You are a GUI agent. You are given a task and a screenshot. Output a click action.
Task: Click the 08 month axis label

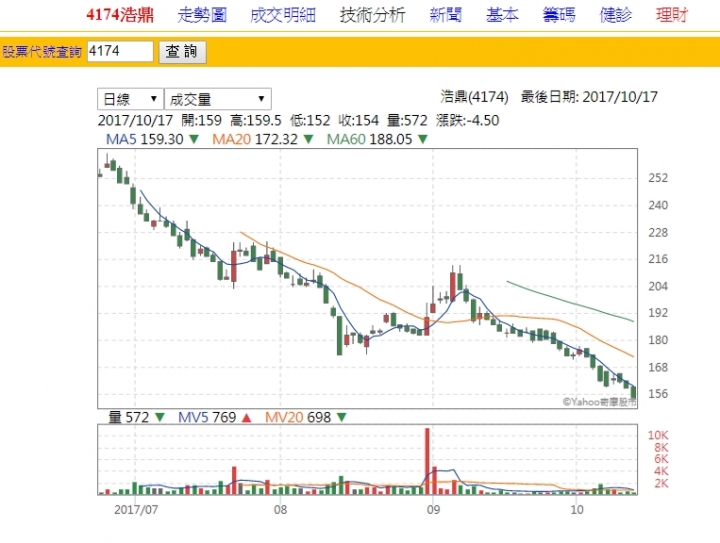[280, 509]
